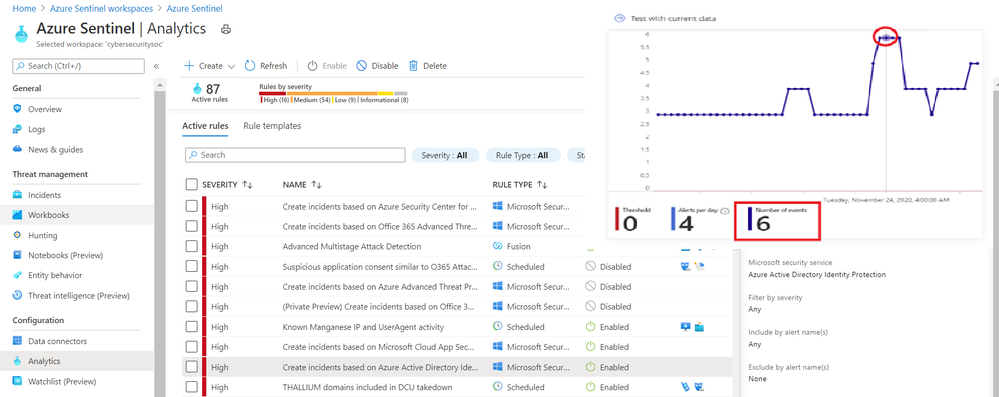Viewport: 999px width, 397px height.
Task: Select the Active rules tab
Action: (205, 126)
